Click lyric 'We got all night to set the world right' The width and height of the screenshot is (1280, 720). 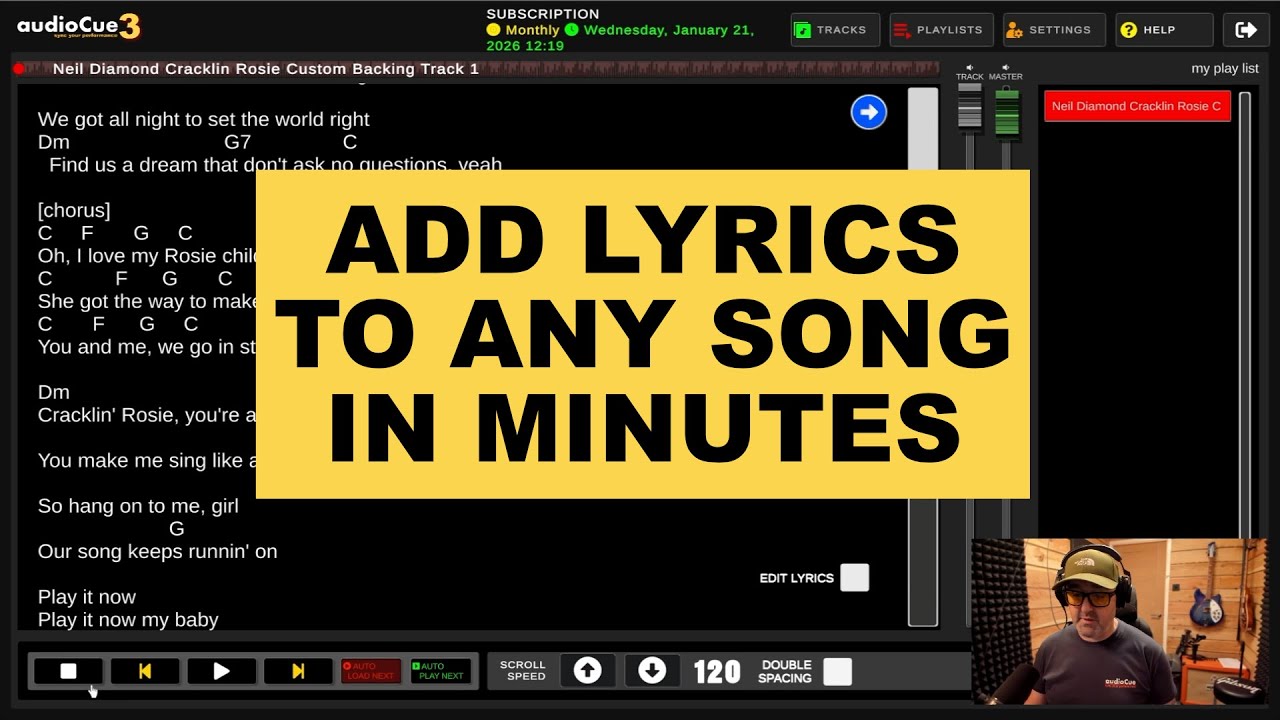[204, 119]
